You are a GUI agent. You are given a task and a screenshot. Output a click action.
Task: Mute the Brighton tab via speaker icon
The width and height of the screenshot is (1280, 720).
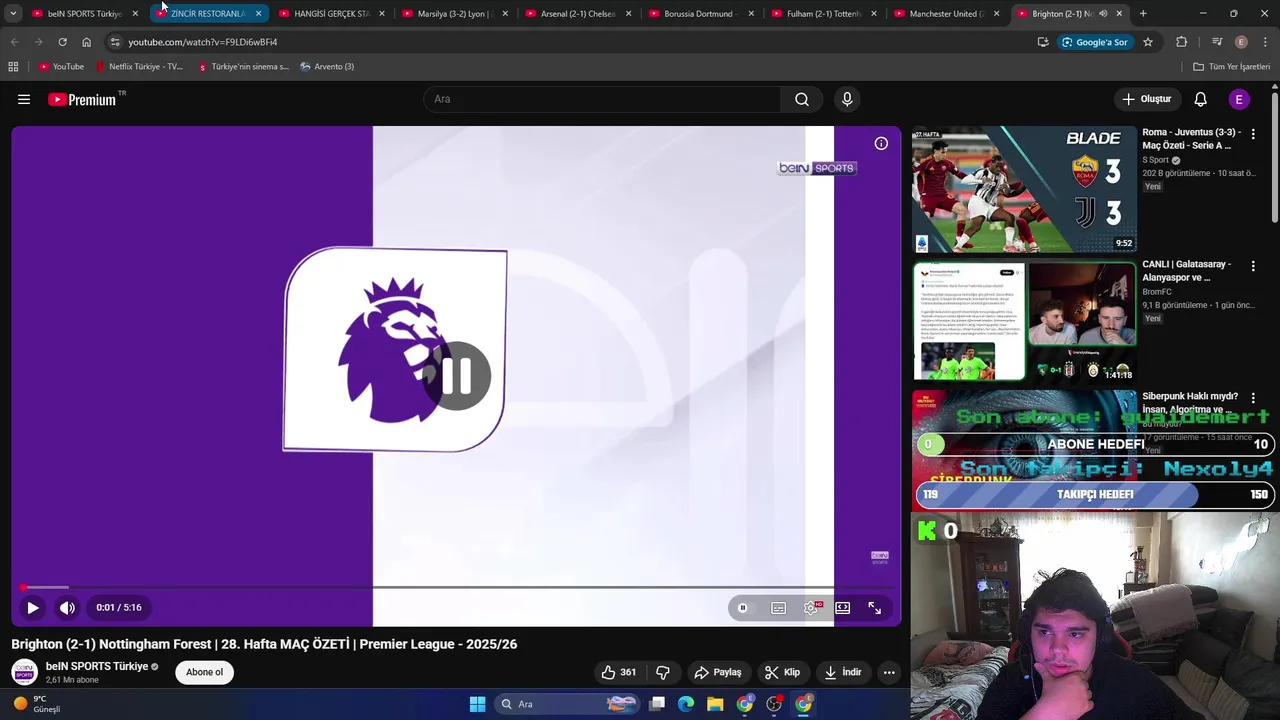point(1103,13)
